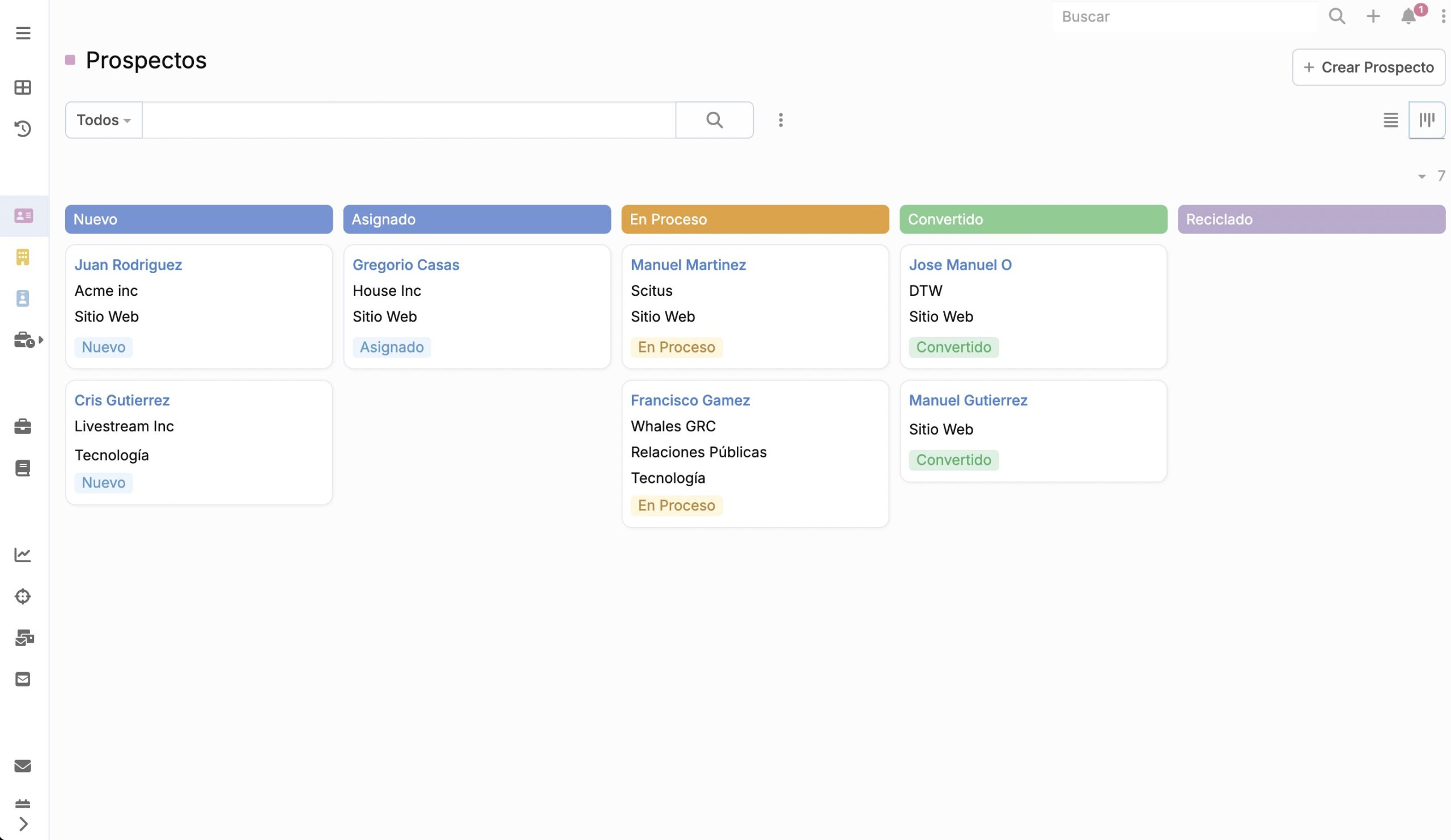This screenshot has height=840, width=1451.
Task: Click House Inc on Gregorio Casas's card
Action: [387, 291]
